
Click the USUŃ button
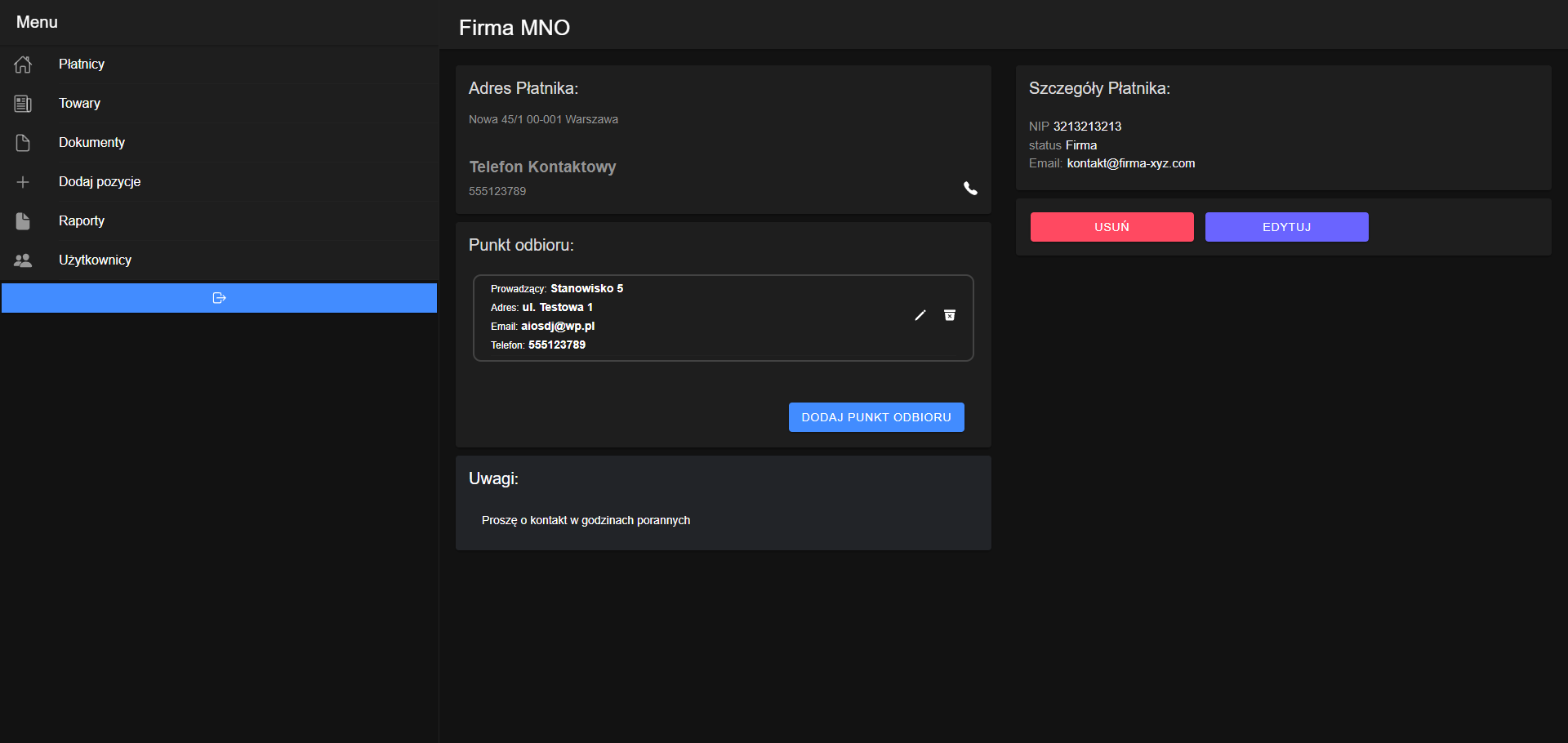tap(1111, 227)
